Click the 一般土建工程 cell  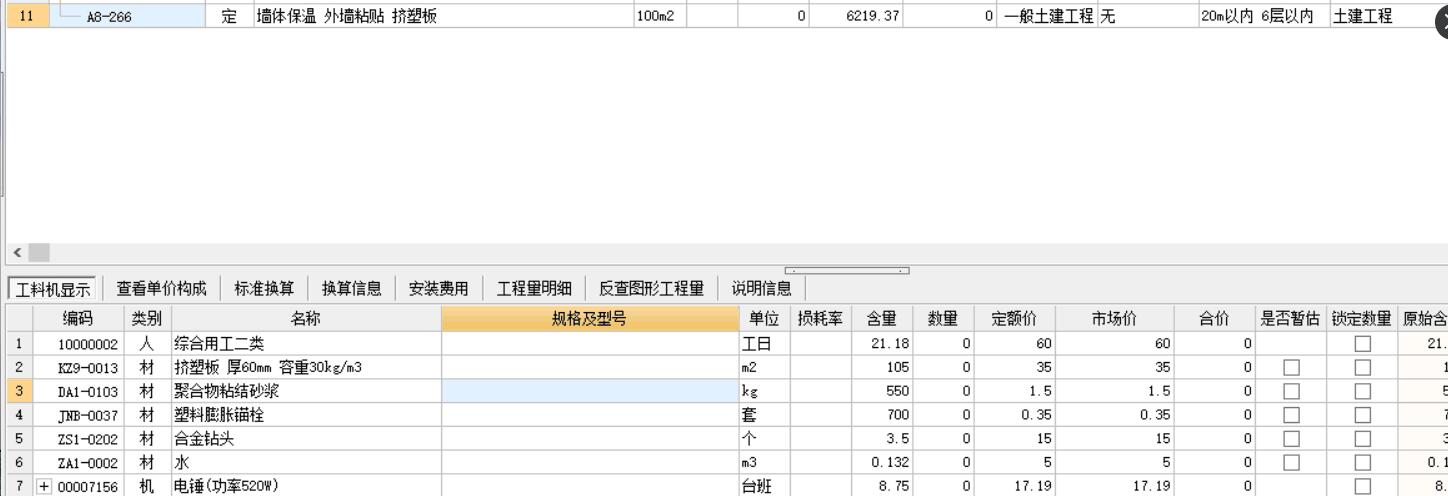point(1046,16)
